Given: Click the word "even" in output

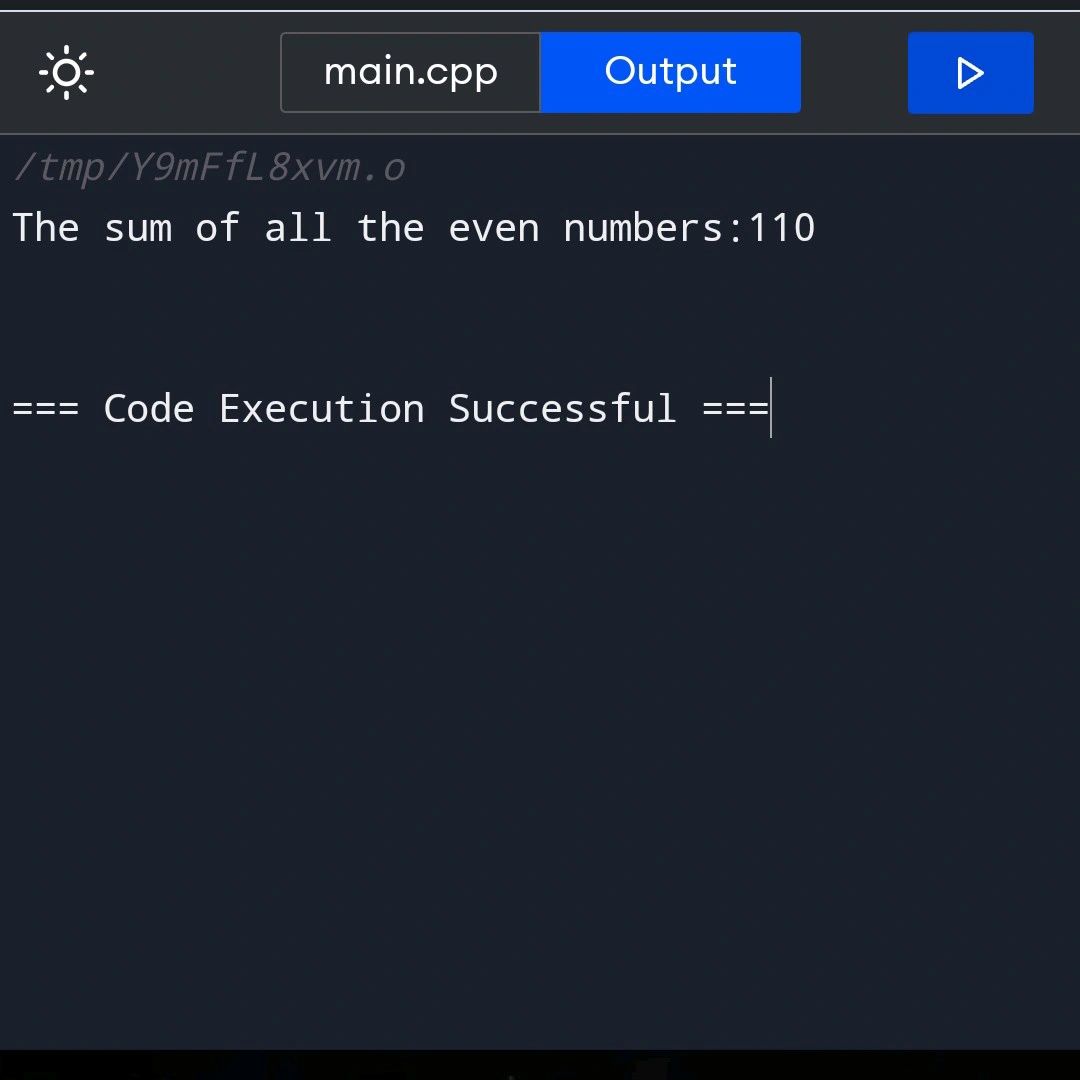Looking at the screenshot, I should click(x=493, y=228).
